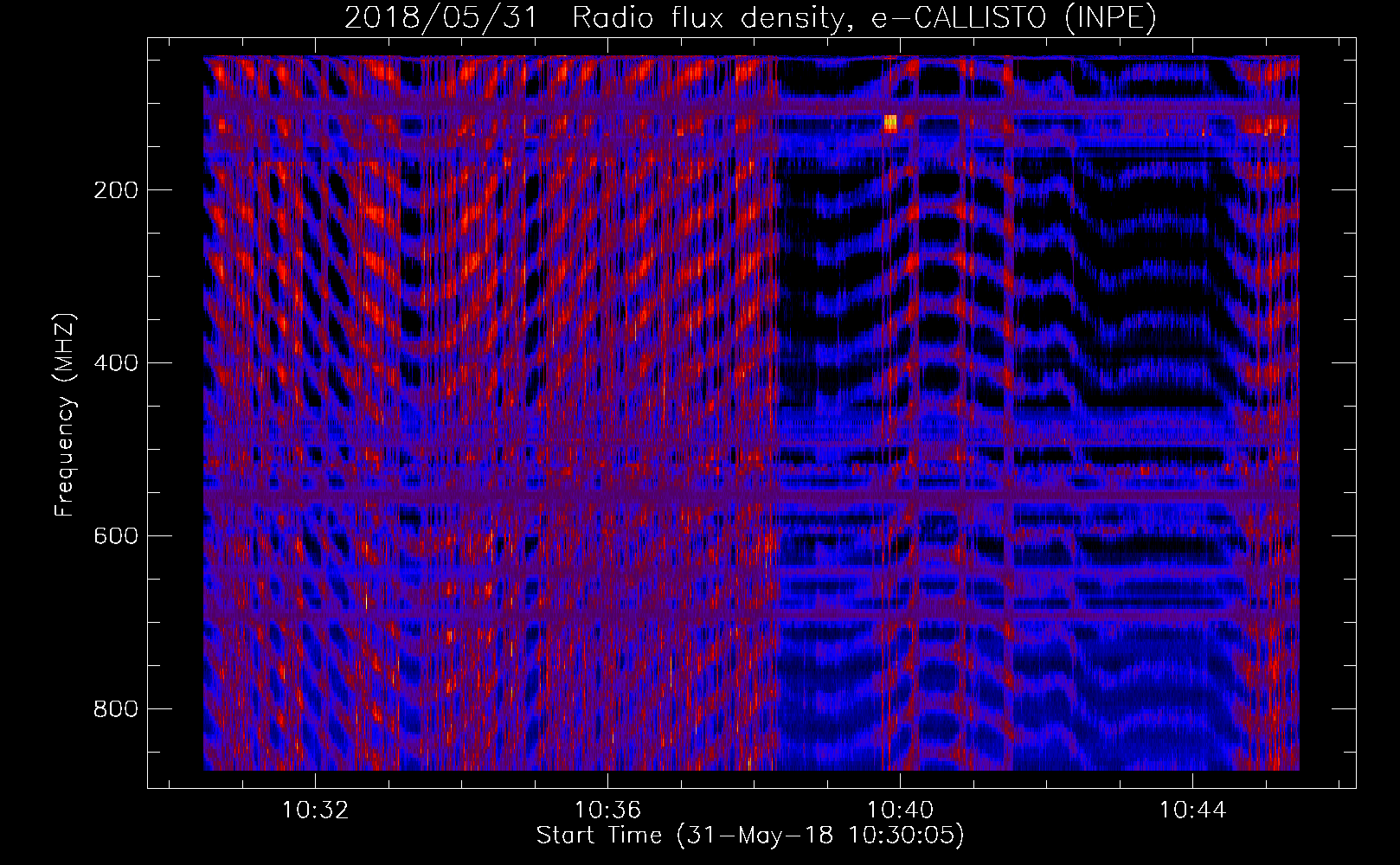This screenshot has width=1400, height=865.
Task: Click the 400 frequency tick label
Action: pos(116,363)
